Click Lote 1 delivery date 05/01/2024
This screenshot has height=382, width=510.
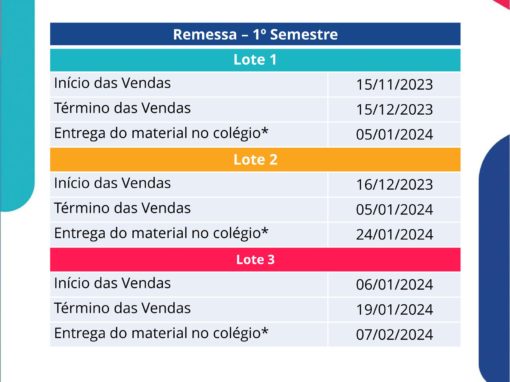click(x=394, y=135)
